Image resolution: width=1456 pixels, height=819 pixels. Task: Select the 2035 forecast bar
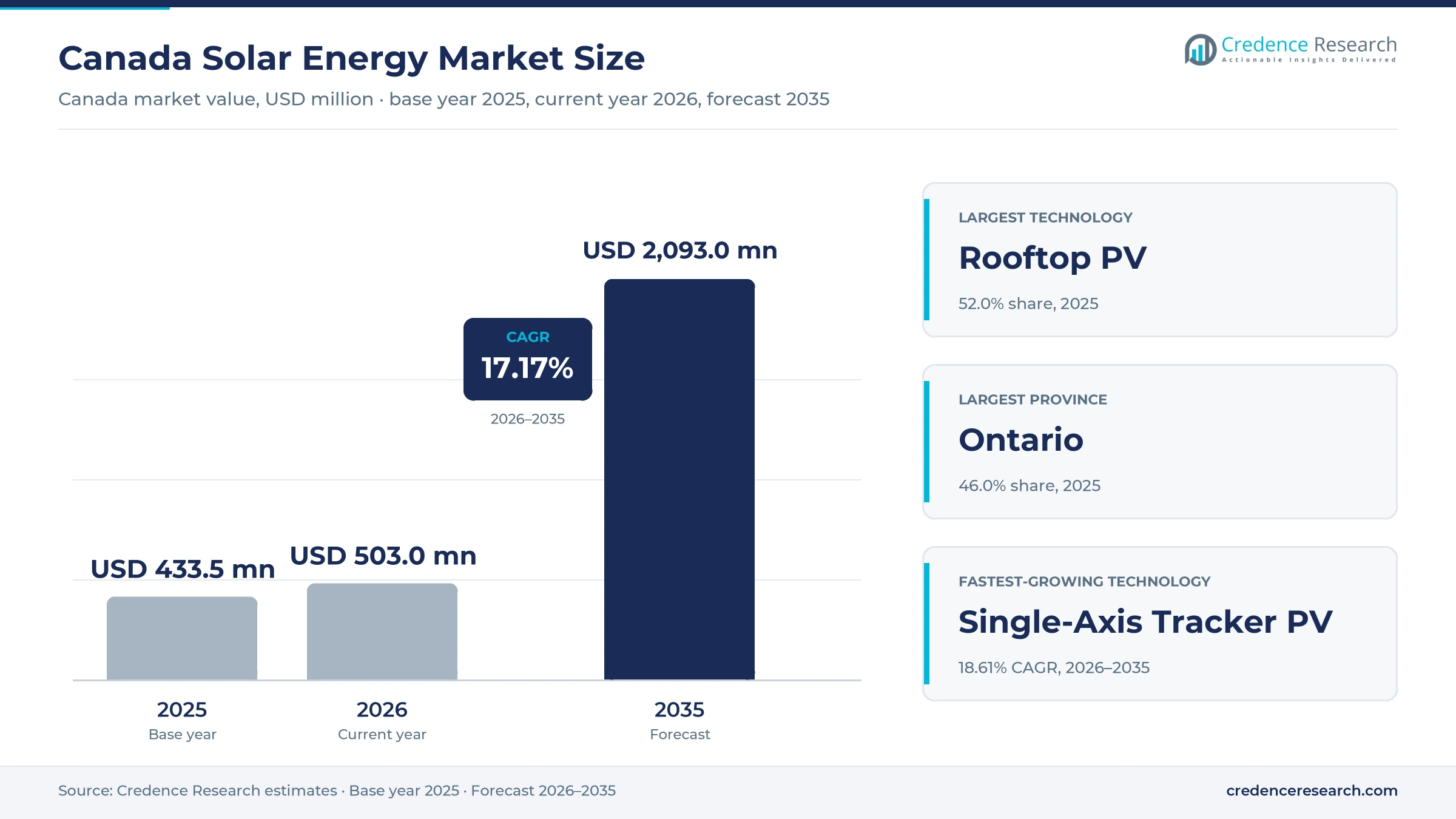coord(679,479)
